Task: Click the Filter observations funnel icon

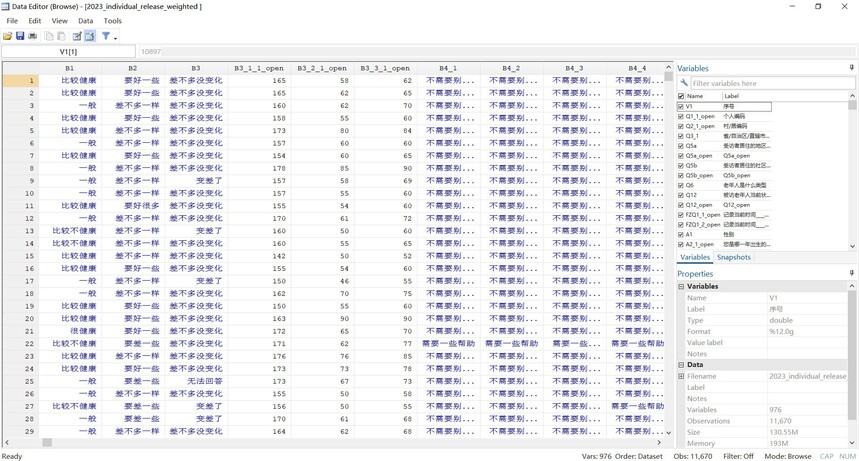Action: (x=105, y=37)
